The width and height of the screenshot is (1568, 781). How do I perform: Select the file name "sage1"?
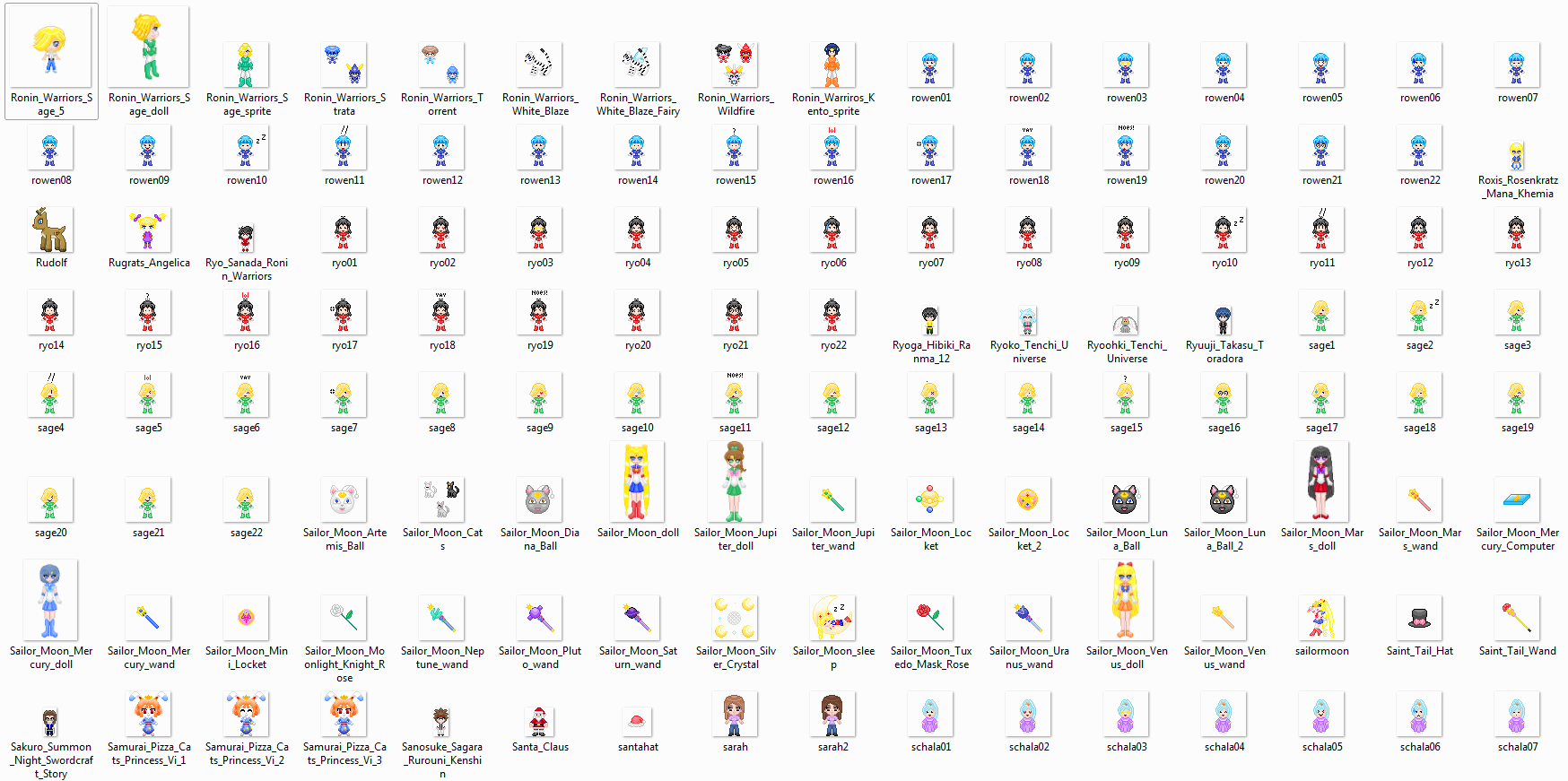coord(1321,345)
